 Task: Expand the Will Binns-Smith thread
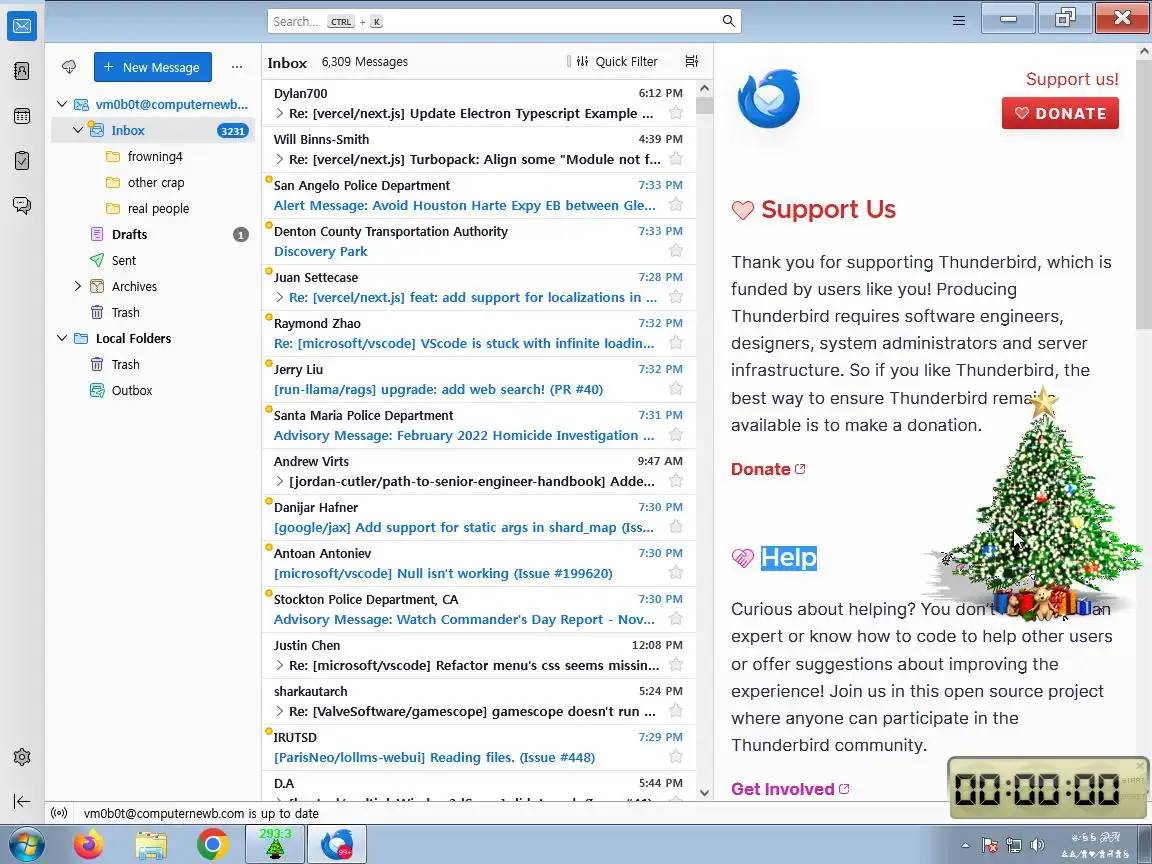(x=280, y=159)
